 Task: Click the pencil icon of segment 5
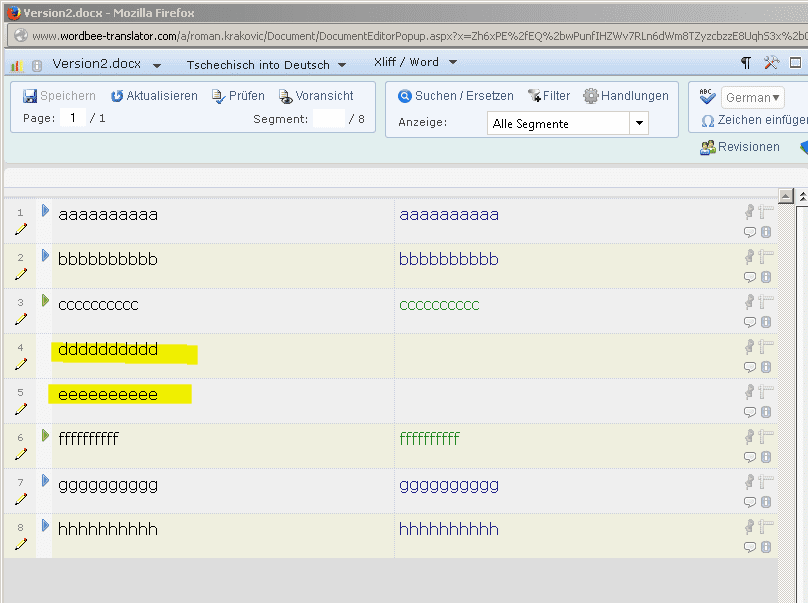[x=21, y=409]
